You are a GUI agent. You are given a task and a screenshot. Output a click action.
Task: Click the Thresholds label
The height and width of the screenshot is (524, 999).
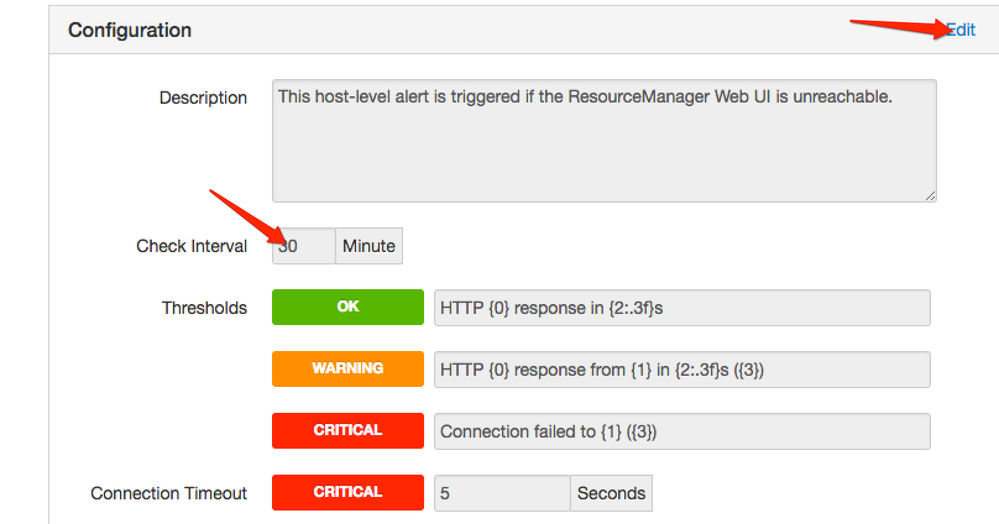(204, 308)
